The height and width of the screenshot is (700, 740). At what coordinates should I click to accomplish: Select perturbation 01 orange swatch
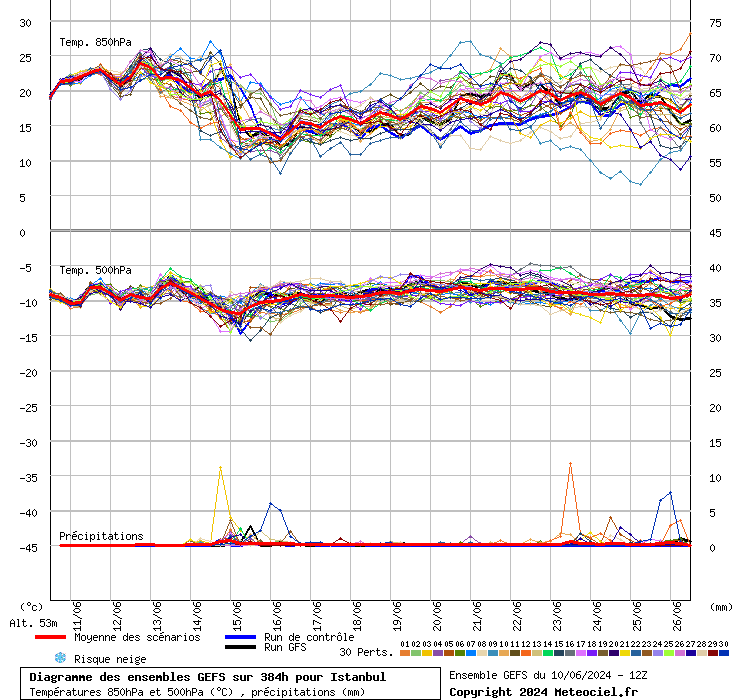pyautogui.click(x=405, y=653)
